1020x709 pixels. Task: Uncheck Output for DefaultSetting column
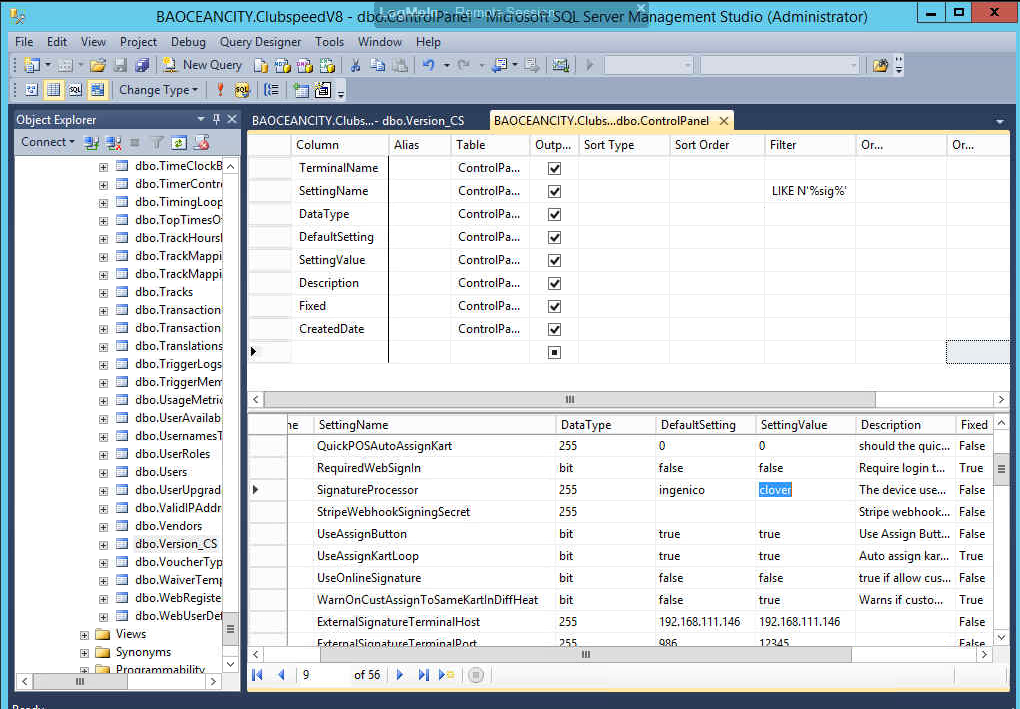[x=554, y=237]
